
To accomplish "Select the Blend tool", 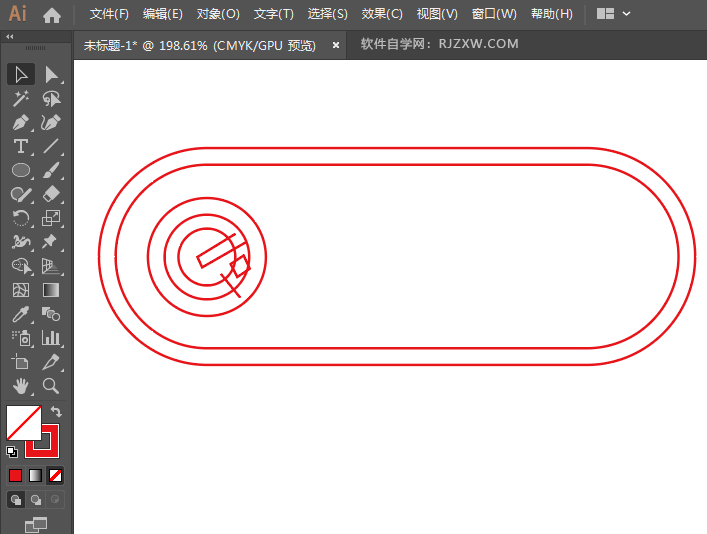I will click(51, 314).
